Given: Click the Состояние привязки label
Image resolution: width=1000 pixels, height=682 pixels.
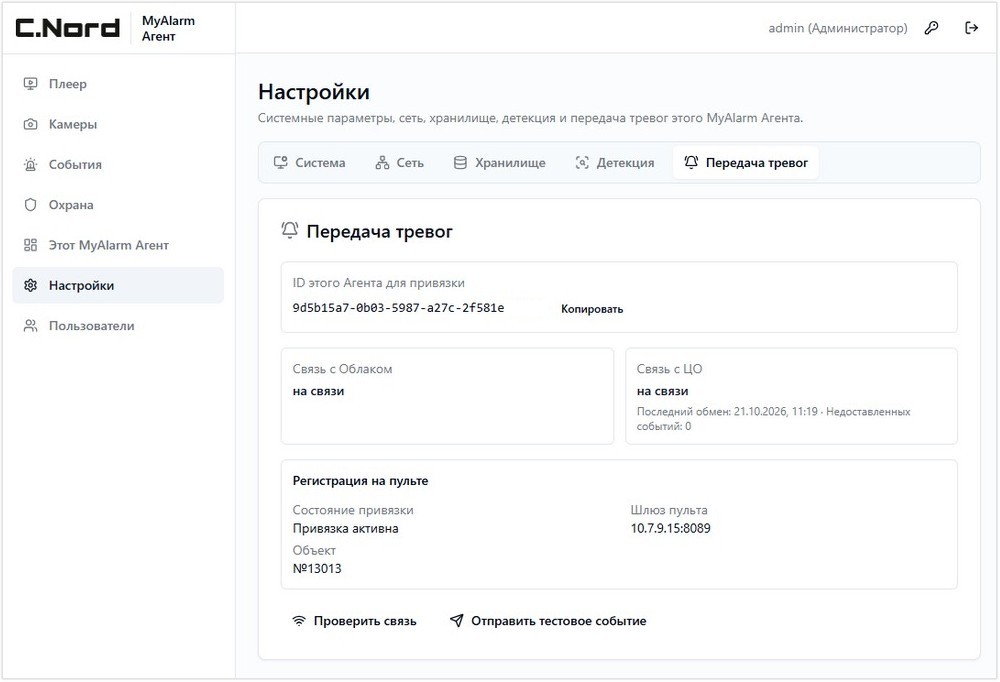Looking at the screenshot, I should pos(353,510).
